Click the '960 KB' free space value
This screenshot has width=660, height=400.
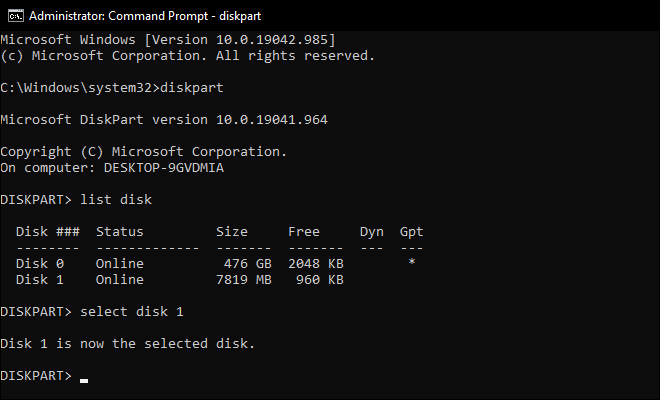point(319,280)
